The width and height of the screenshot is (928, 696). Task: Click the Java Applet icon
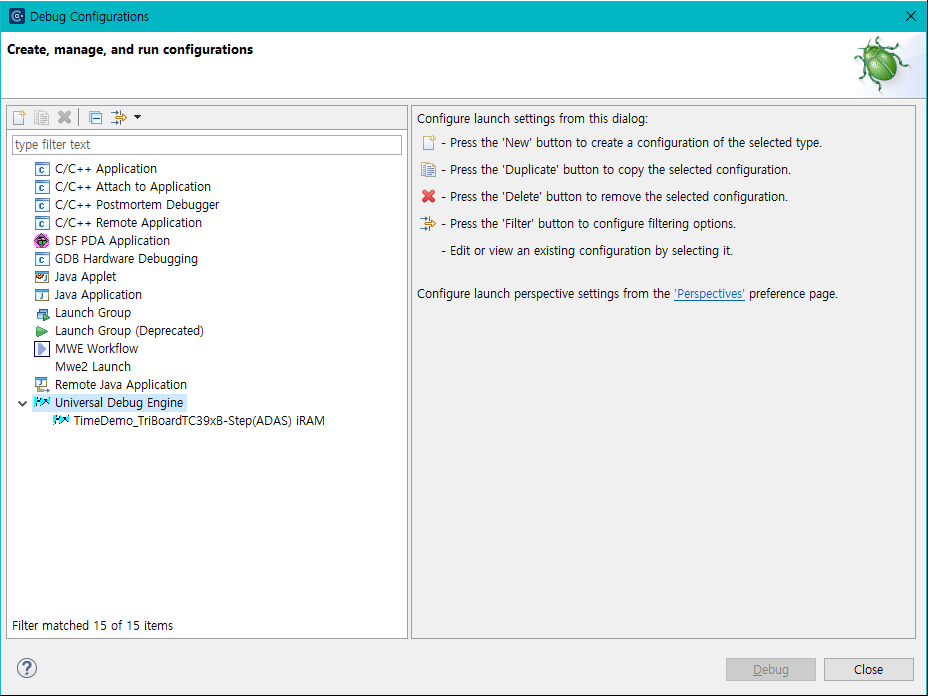click(x=41, y=277)
